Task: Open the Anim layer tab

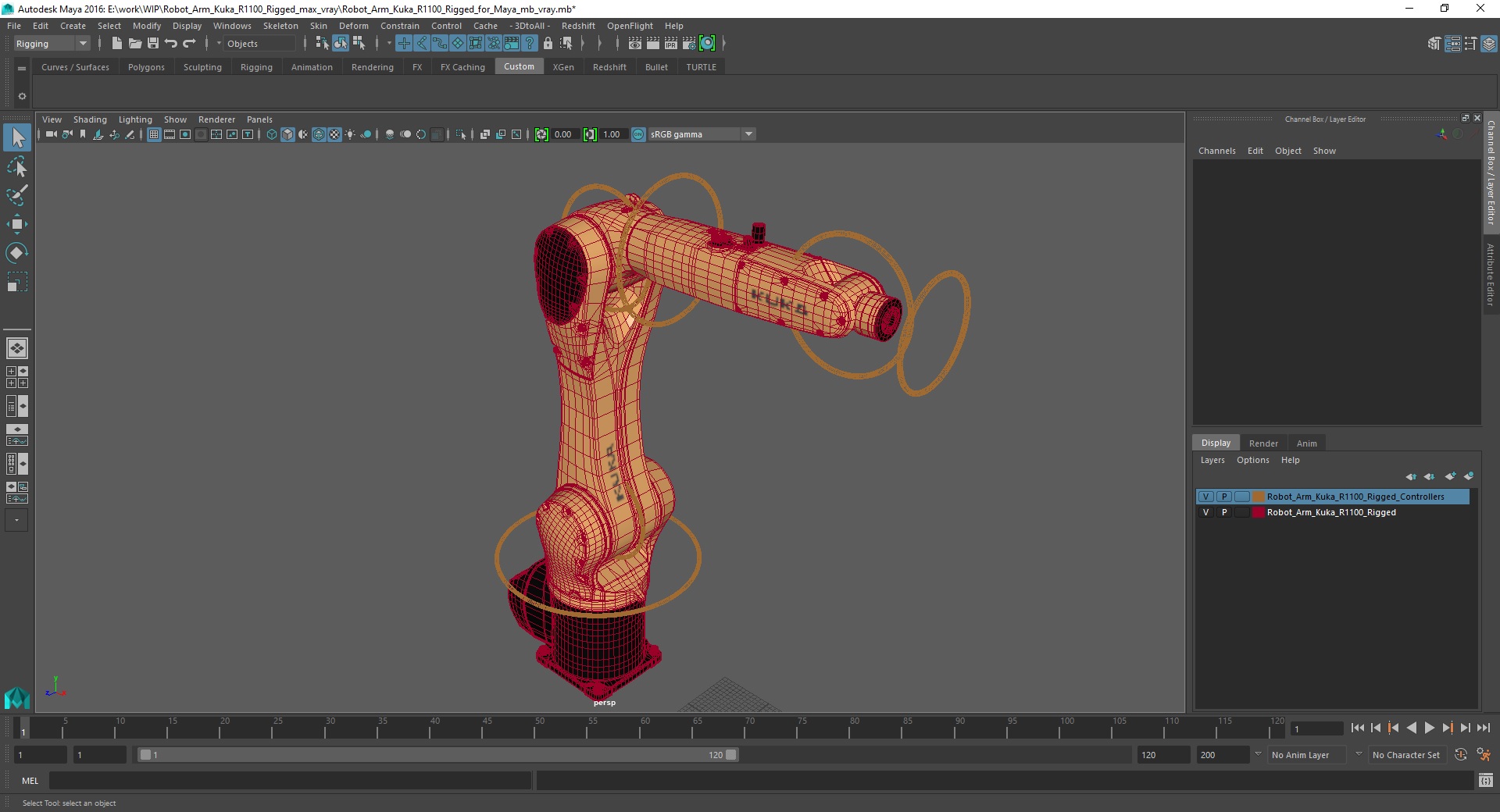Action: (1306, 443)
